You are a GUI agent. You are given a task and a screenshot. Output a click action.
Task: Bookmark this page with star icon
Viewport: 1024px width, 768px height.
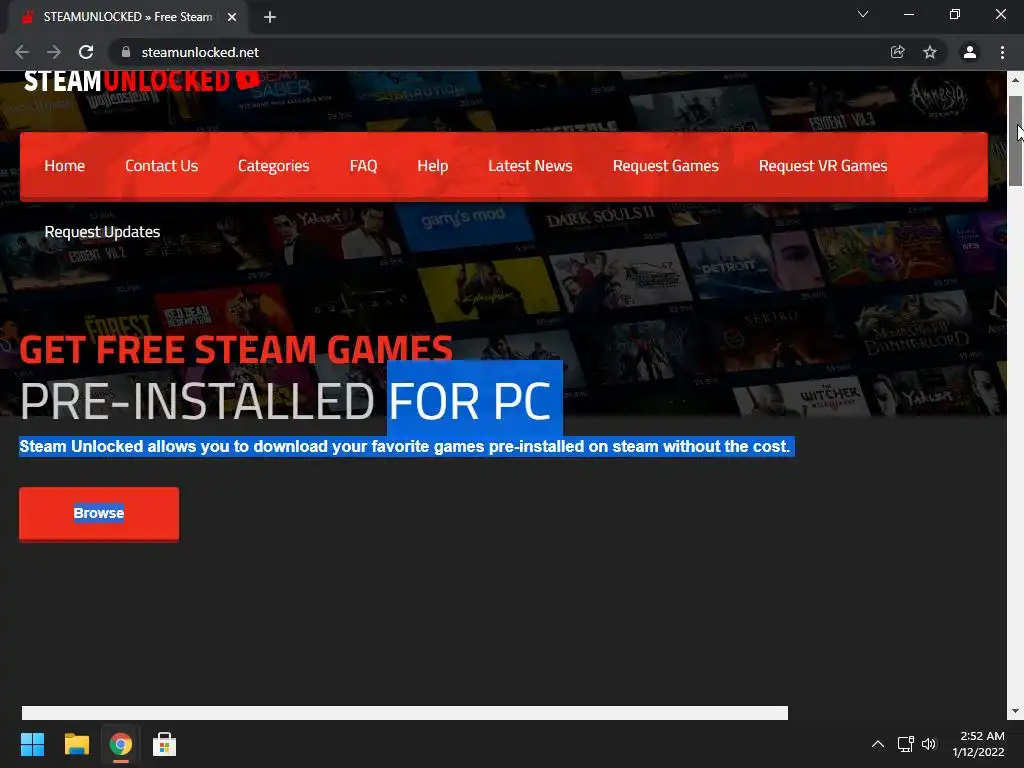point(930,52)
